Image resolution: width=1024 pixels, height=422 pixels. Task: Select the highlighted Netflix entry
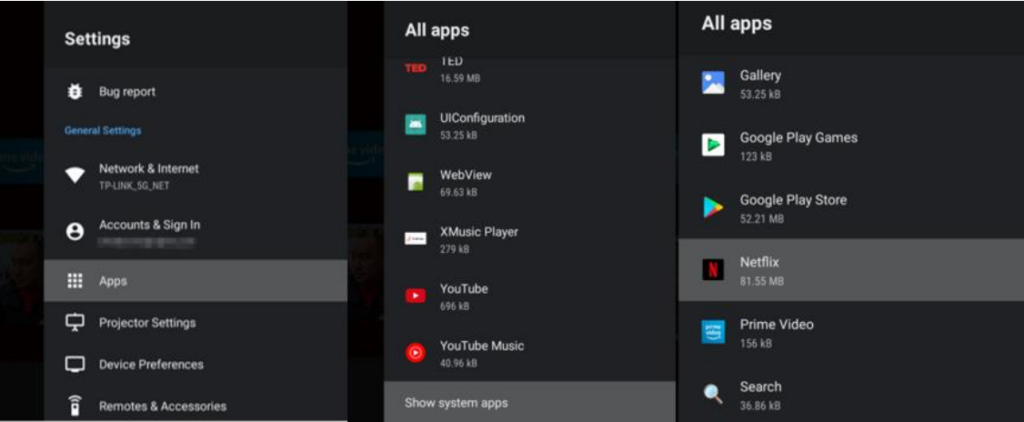tap(851, 270)
